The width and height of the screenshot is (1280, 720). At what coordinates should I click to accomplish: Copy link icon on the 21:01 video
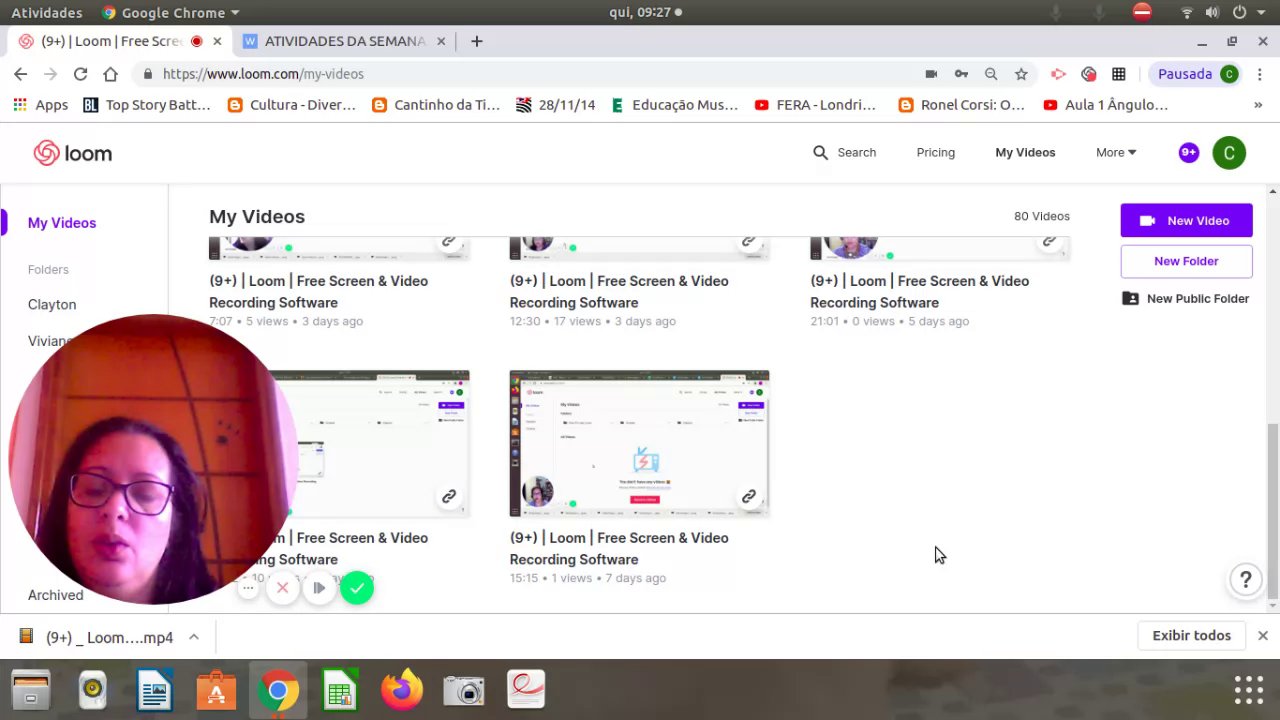point(1049,241)
